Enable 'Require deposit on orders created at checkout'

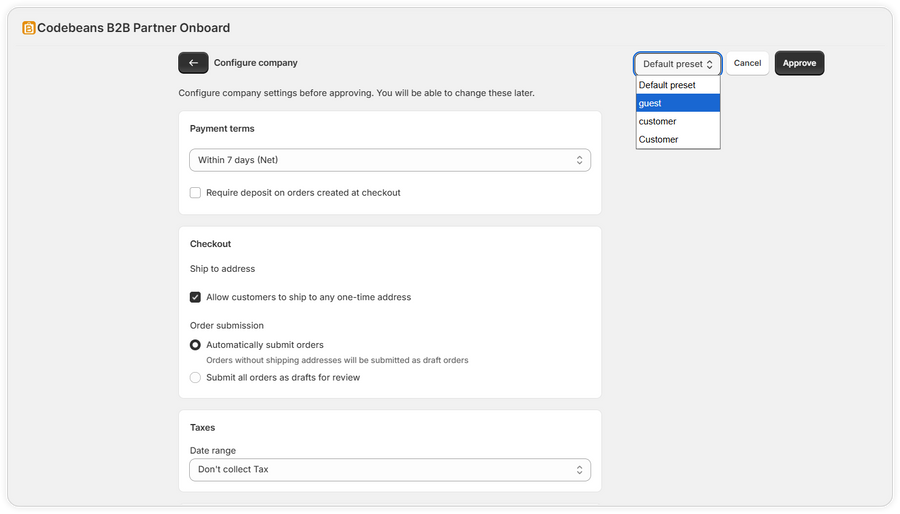[195, 193]
